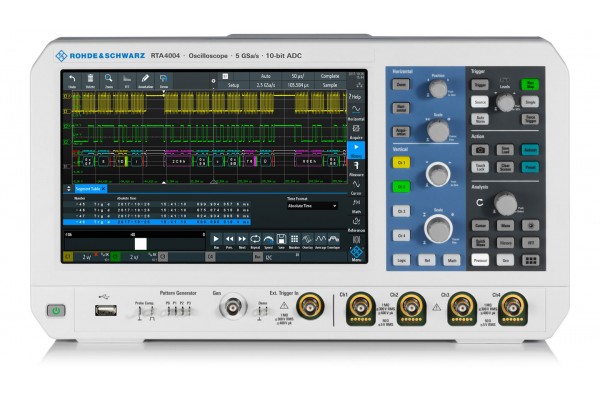600x400 pixels.
Task: Enable Average of history segments
Action: tap(320, 241)
